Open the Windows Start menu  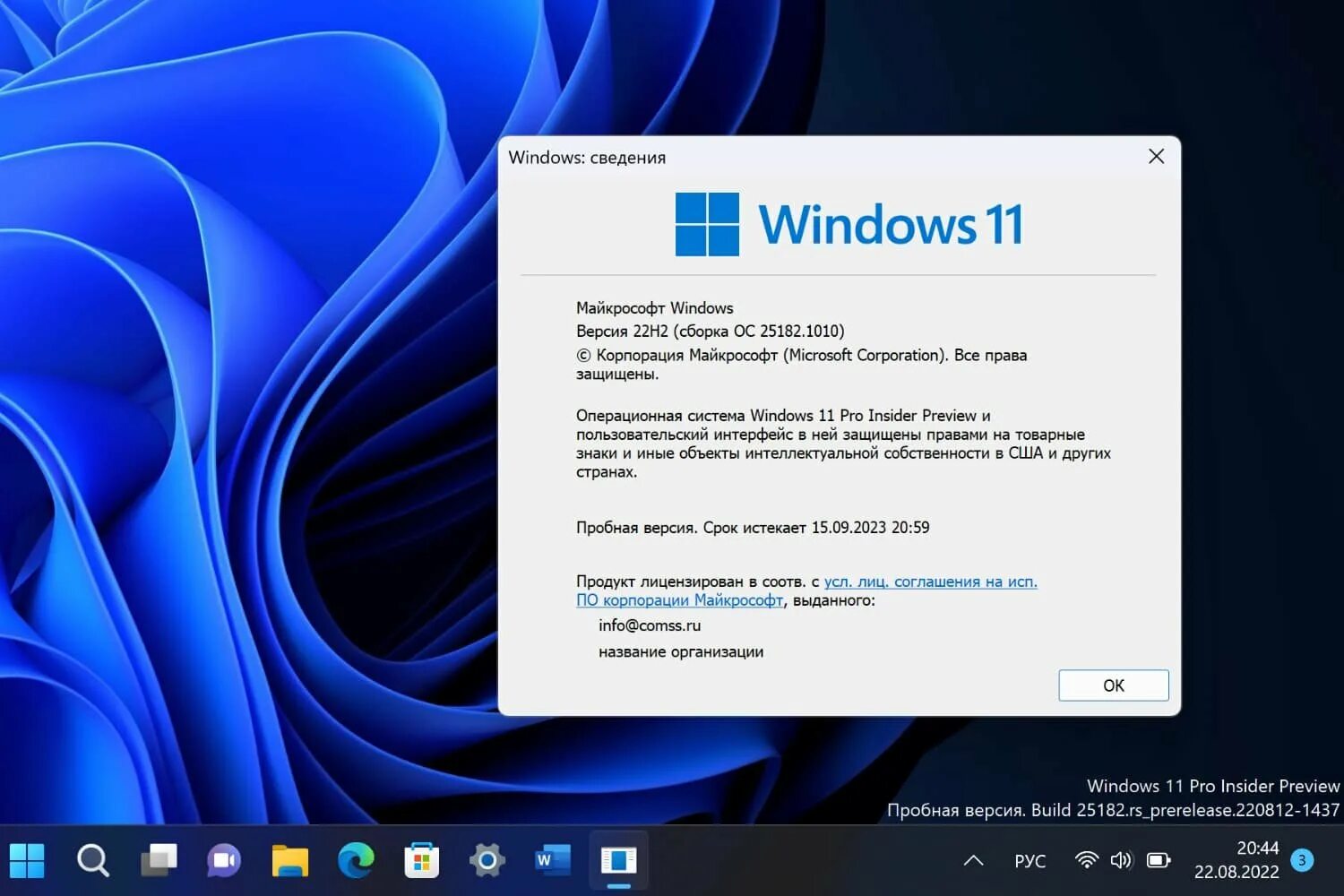point(27,861)
